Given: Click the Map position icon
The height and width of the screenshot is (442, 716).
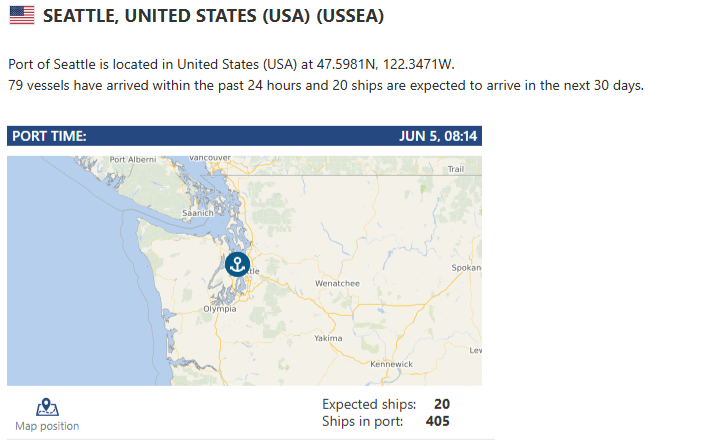Looking at the screenshot, I should 47,407.
